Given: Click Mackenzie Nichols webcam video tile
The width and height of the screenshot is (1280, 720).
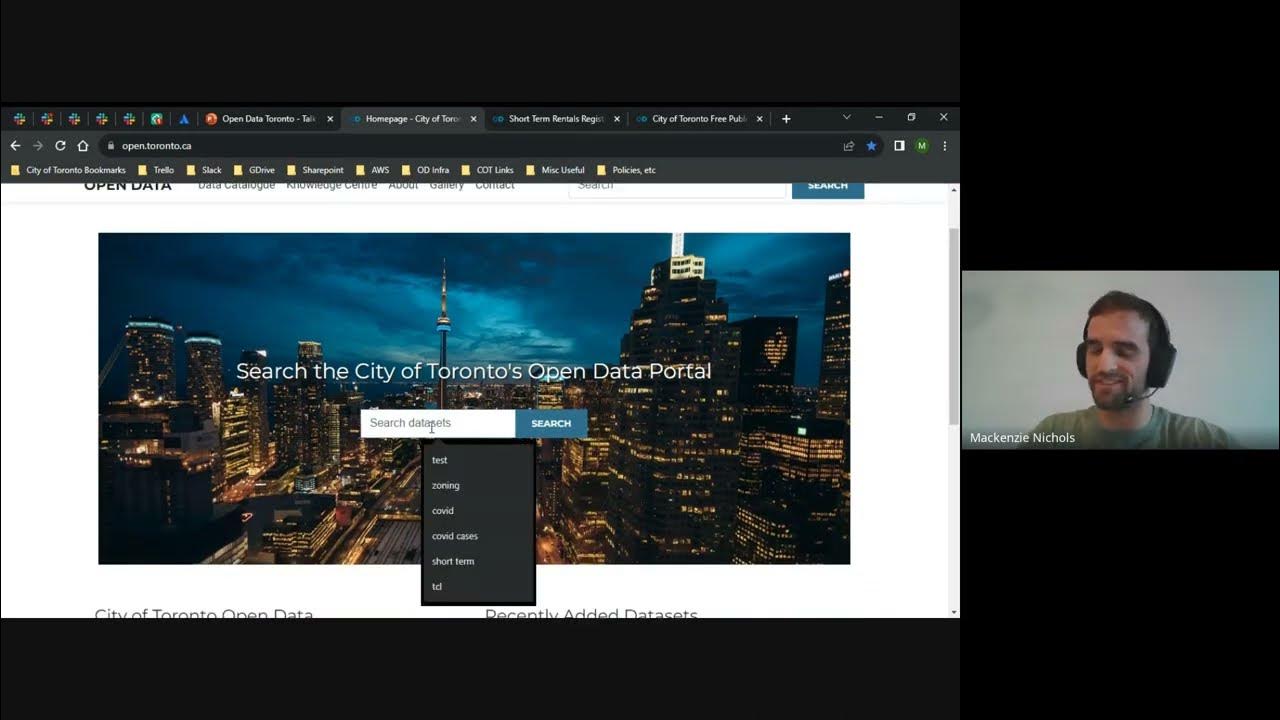Looking at the screenshot, I should click(1120, 359).
